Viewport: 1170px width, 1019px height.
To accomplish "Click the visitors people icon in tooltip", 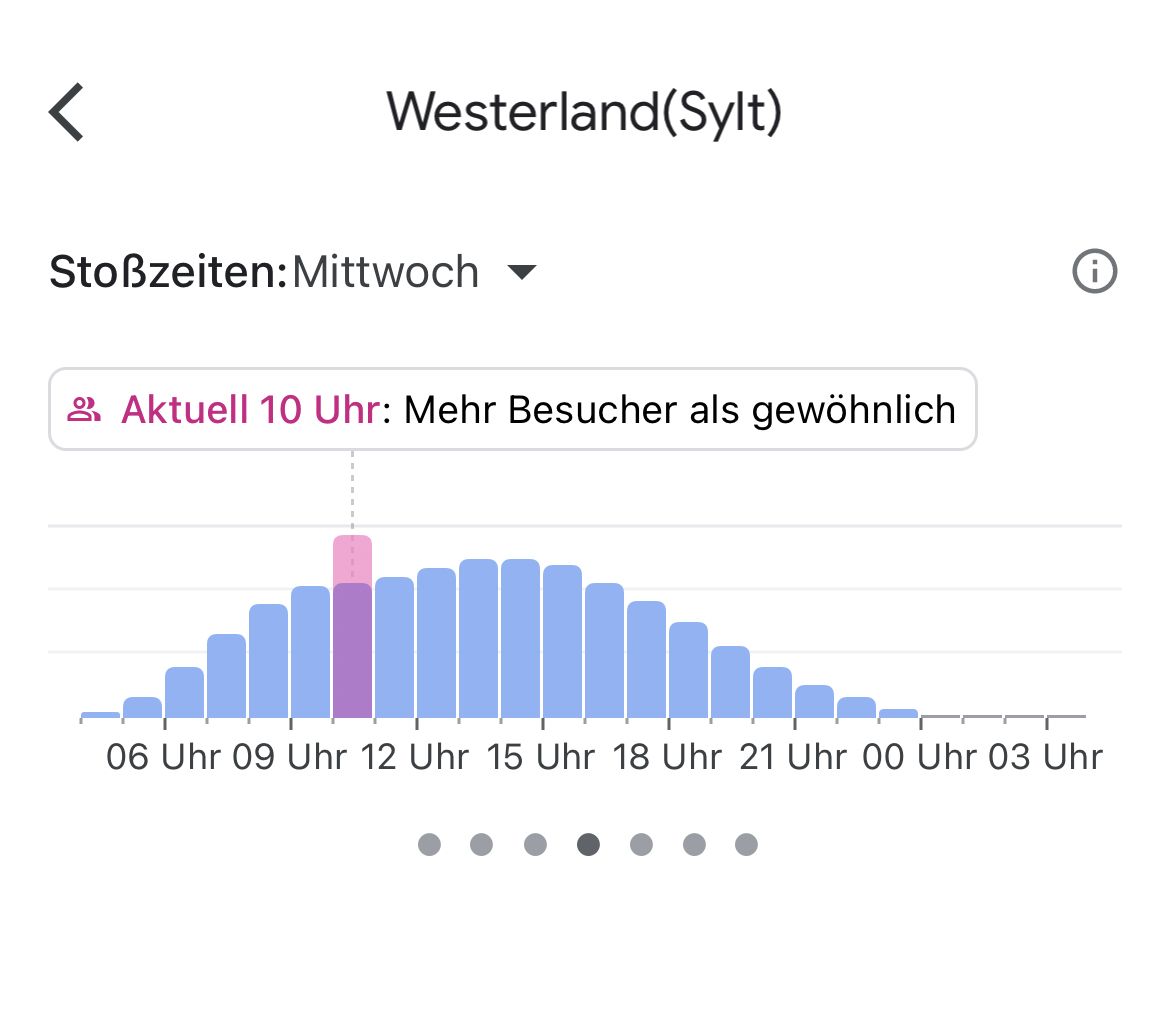I will 85,410.
